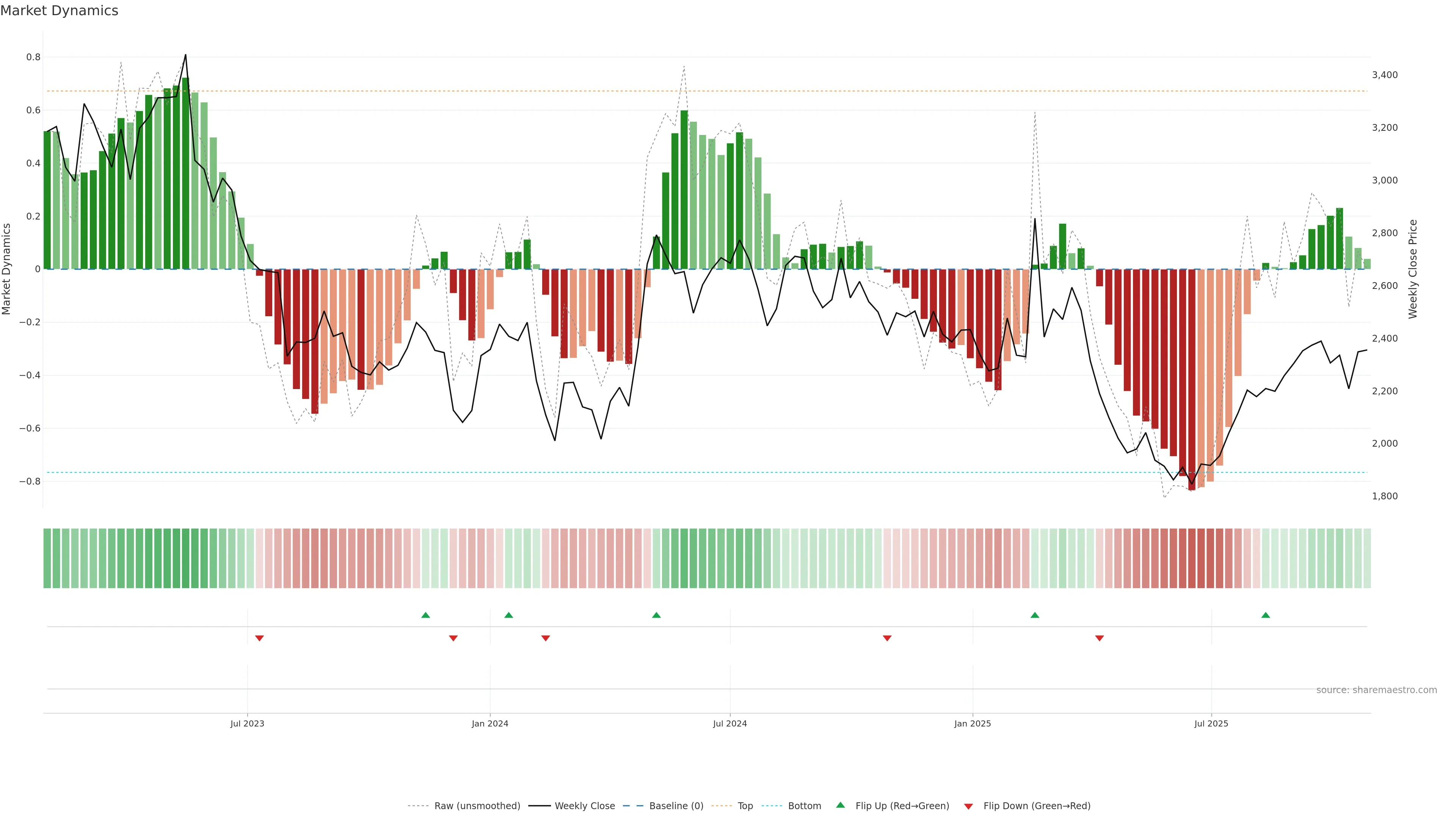
Task: Hide the Top legend series
Action: [x=745, y=806]
